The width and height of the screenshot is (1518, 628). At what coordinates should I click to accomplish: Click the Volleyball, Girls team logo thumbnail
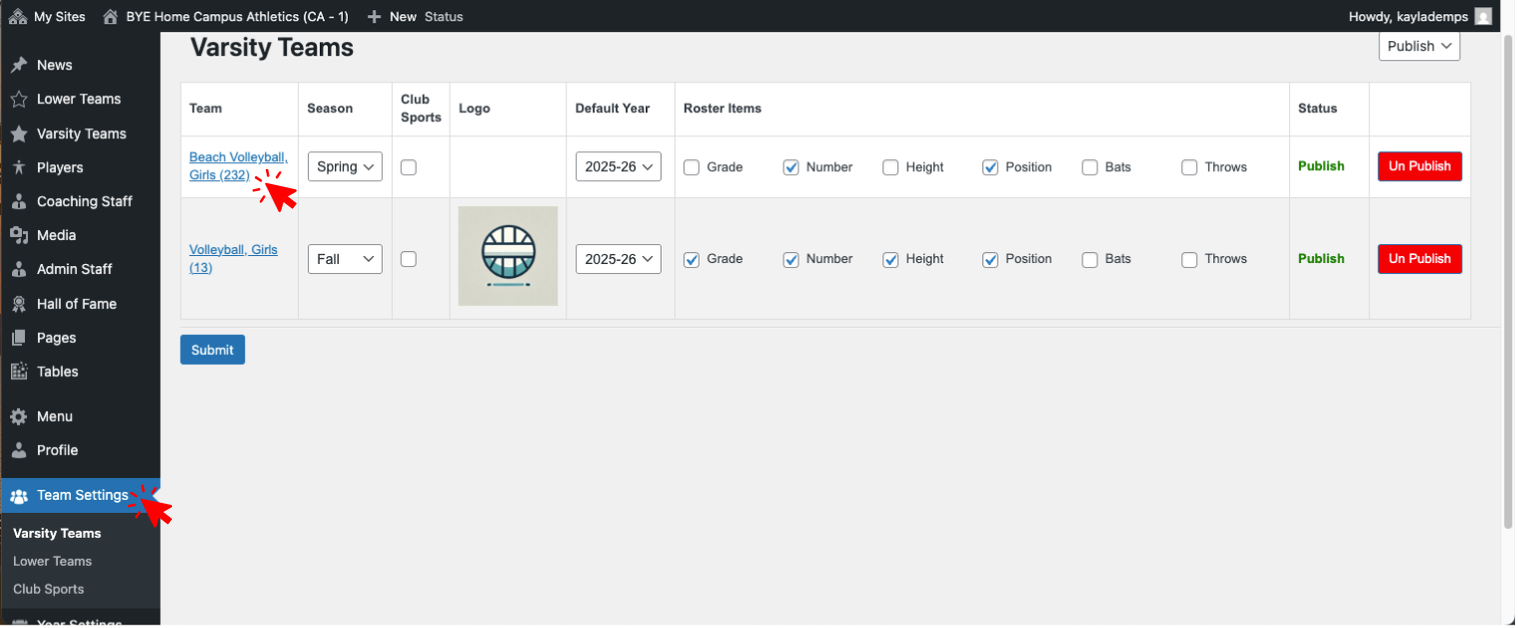point(508,256)
